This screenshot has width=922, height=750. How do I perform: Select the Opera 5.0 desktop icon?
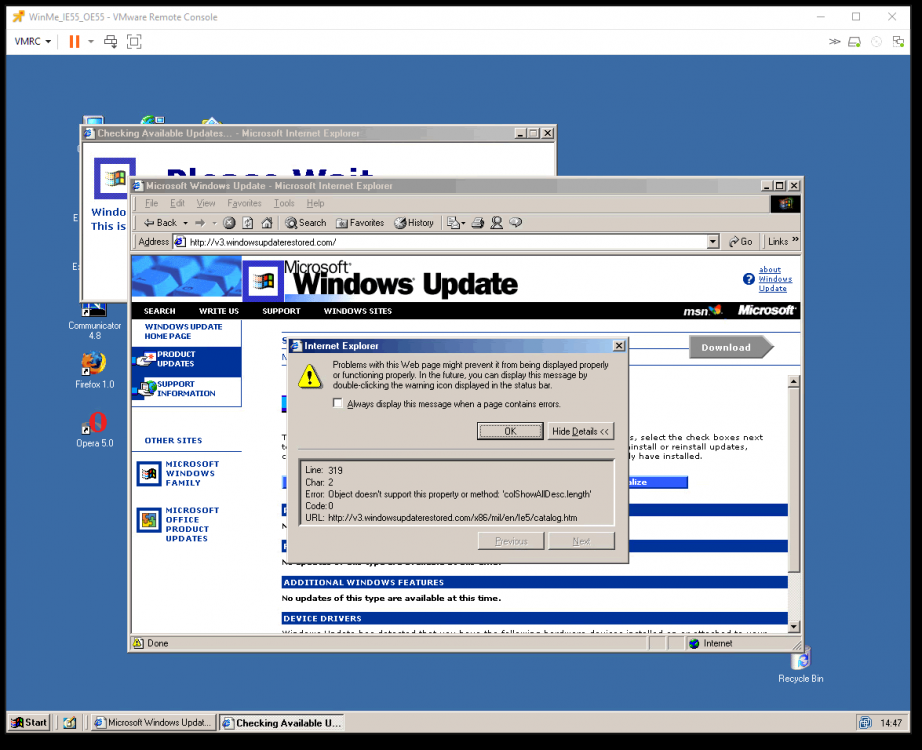(96, 425)
